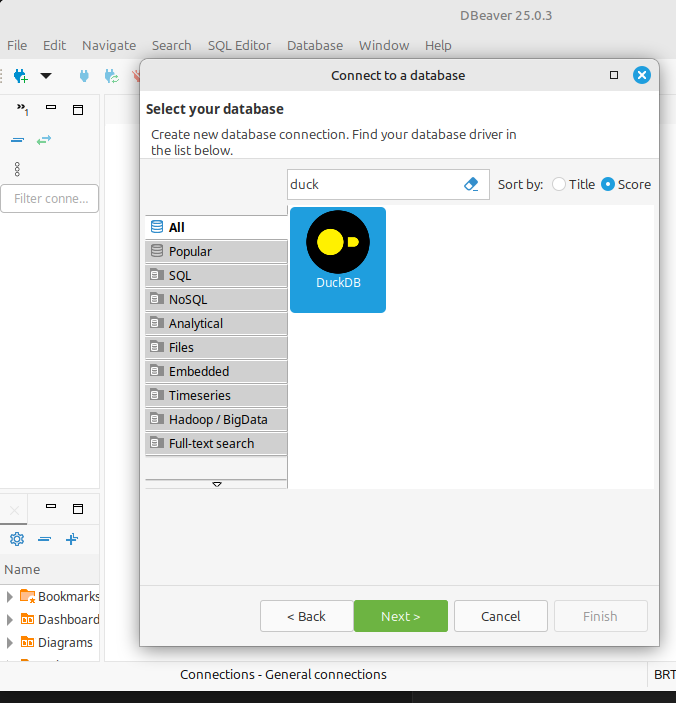Expand the Bookmarks tree node
Screen dimensions: 676x703
tap(10, 597)
